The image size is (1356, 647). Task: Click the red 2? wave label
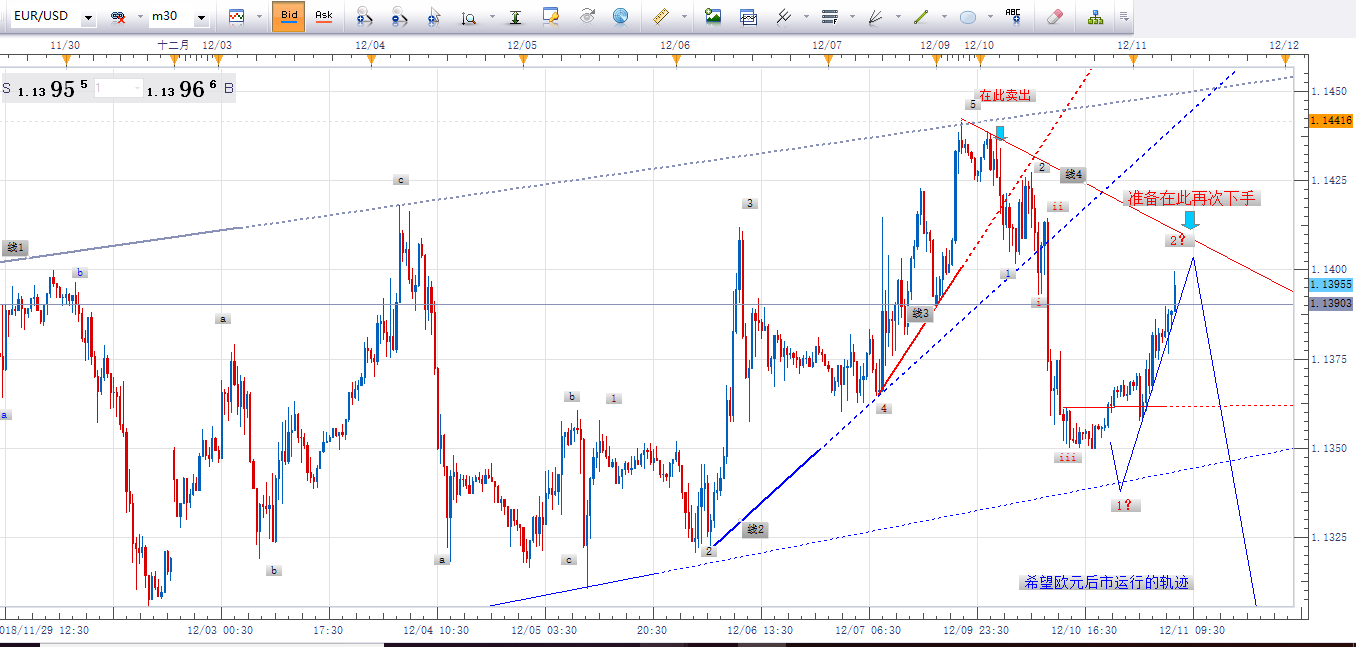coord(1180,240)
